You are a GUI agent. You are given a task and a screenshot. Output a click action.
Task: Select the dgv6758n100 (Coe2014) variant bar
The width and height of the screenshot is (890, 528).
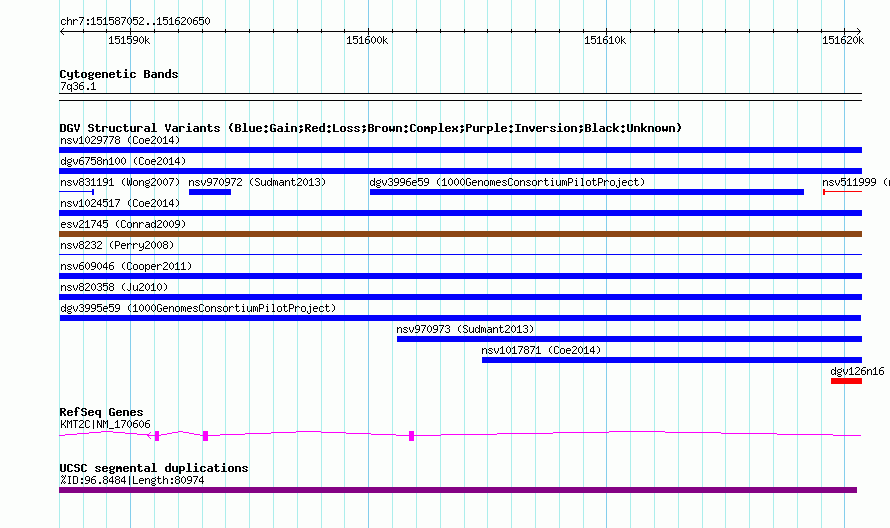[460, 171]
